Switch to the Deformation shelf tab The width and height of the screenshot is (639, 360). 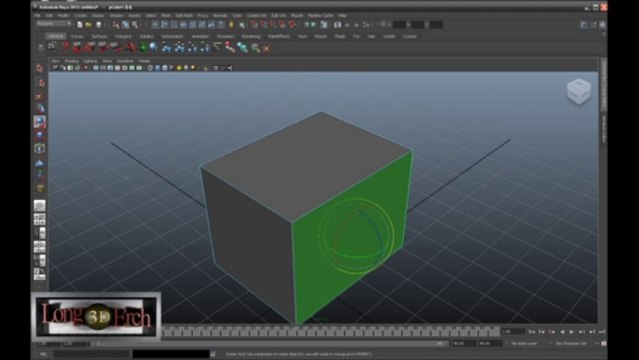click(172, 36)
